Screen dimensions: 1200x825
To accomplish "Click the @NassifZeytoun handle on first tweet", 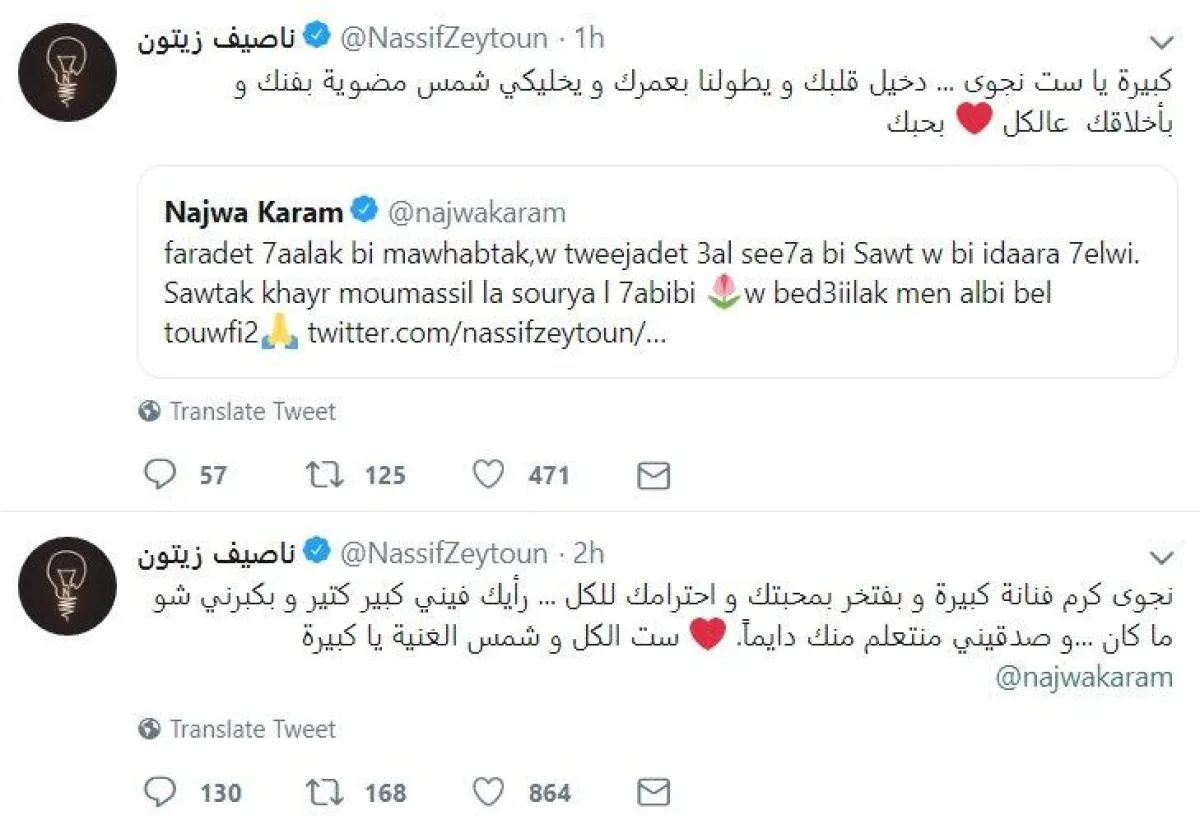I will click(x=445, y=39).
